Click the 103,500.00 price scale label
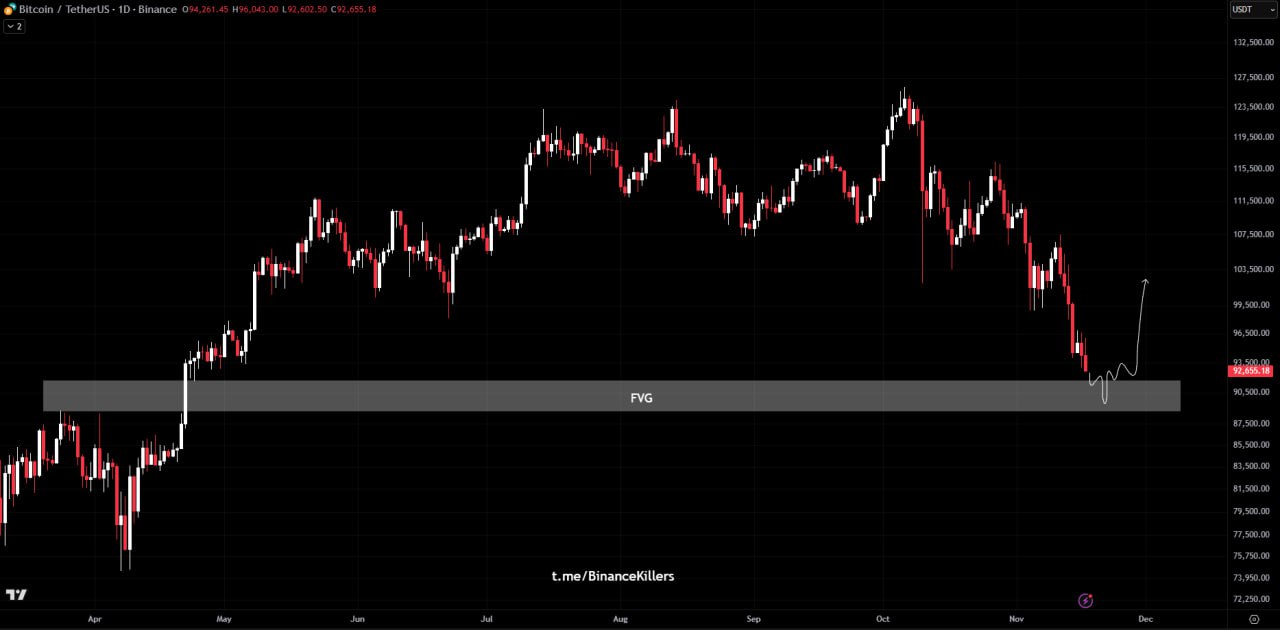The width and height of the screenshot is (1280, 630). click(1253, 269)
